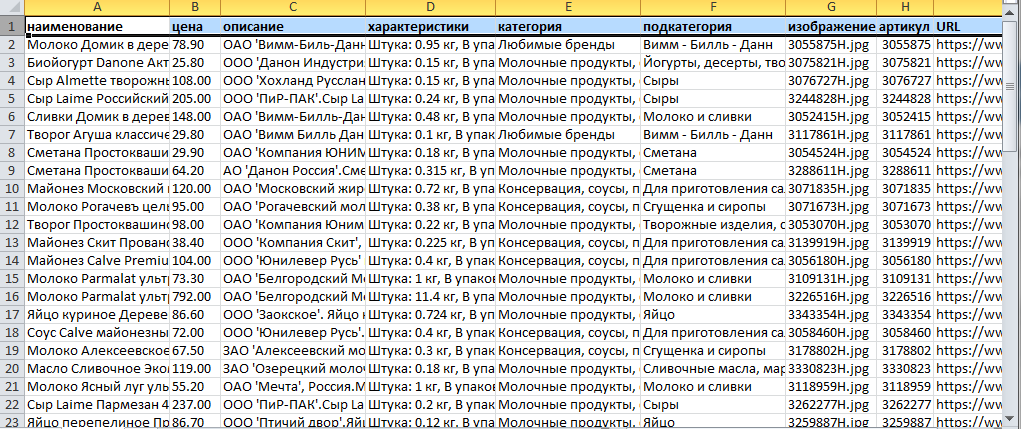Click the 'цена' header cell
Viewport: 1021px width, 429px height.
195,27
